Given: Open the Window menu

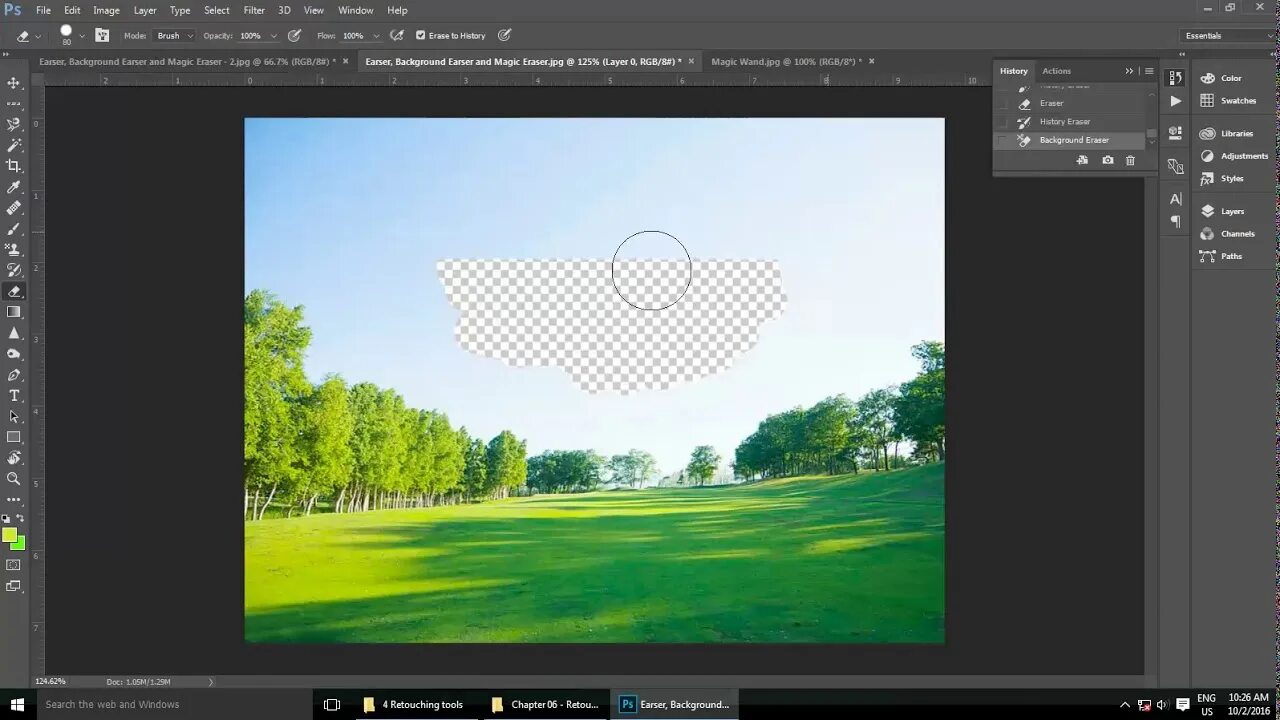Looking at the screenshot, I should (356, 10).
